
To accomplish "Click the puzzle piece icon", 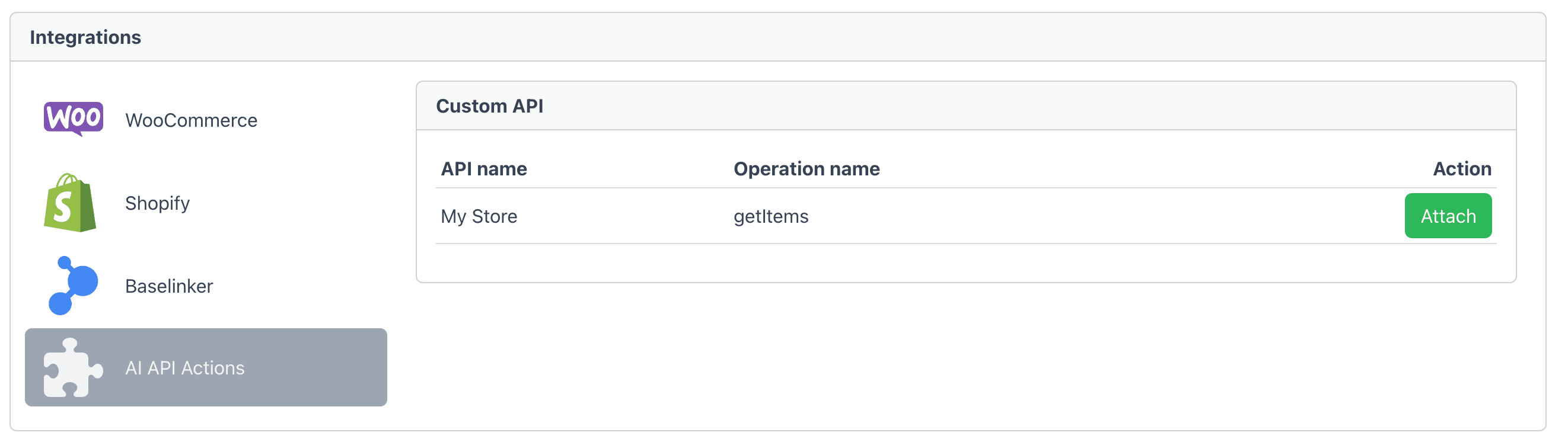I will coord(72,369).
